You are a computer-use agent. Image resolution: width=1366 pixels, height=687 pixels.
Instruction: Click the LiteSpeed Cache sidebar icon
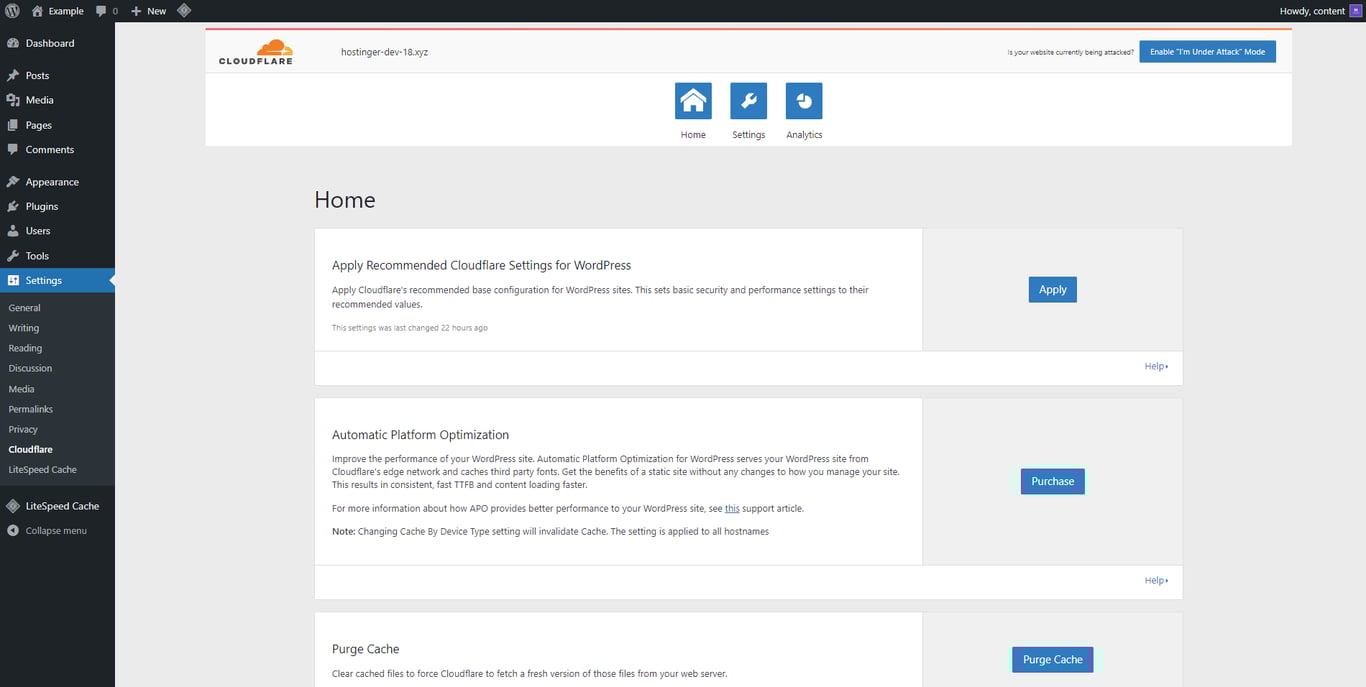[x=12, y=505]
